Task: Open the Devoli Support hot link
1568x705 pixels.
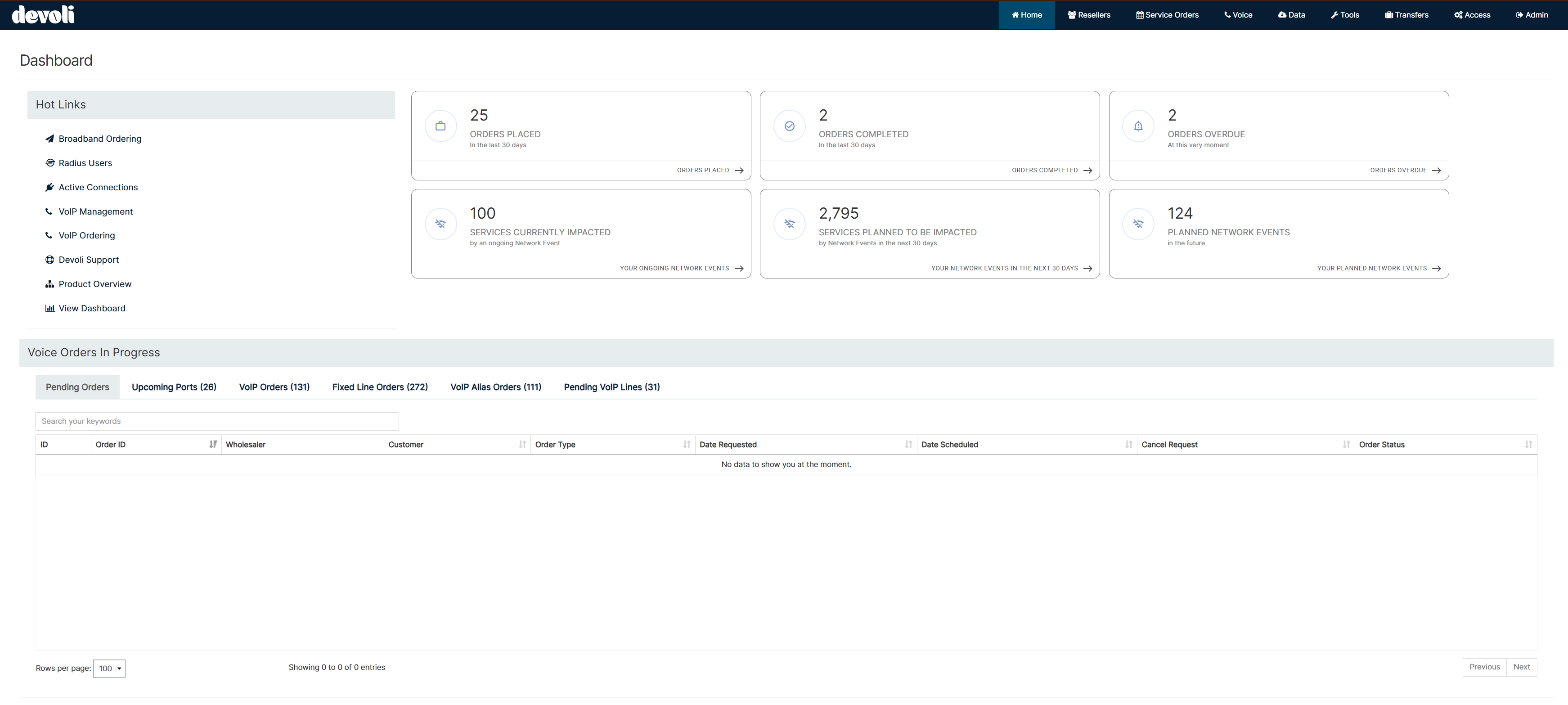Action: pyautogui.click(x=89, y=260)
